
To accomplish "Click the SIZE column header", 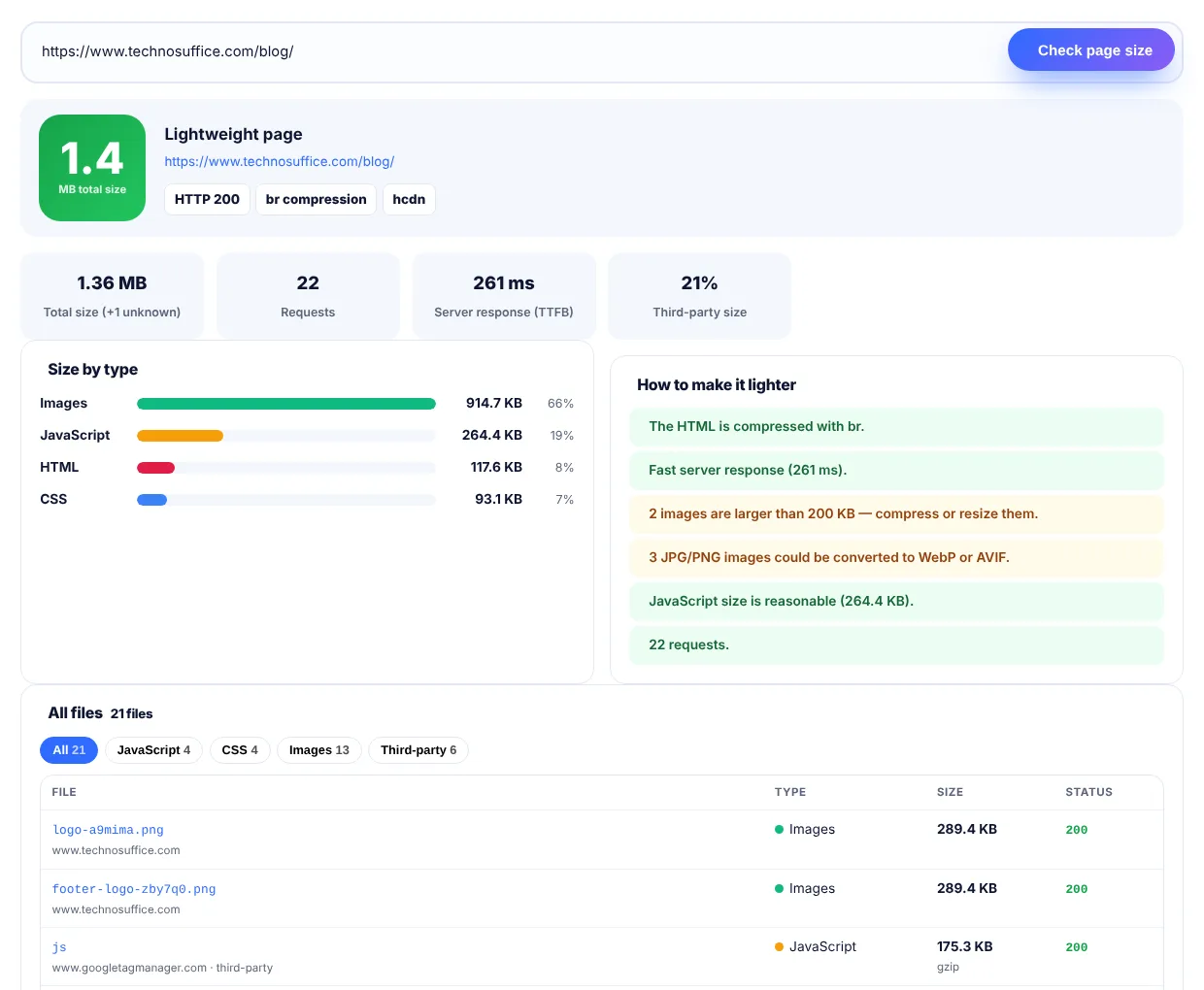I will coord(950,792).
